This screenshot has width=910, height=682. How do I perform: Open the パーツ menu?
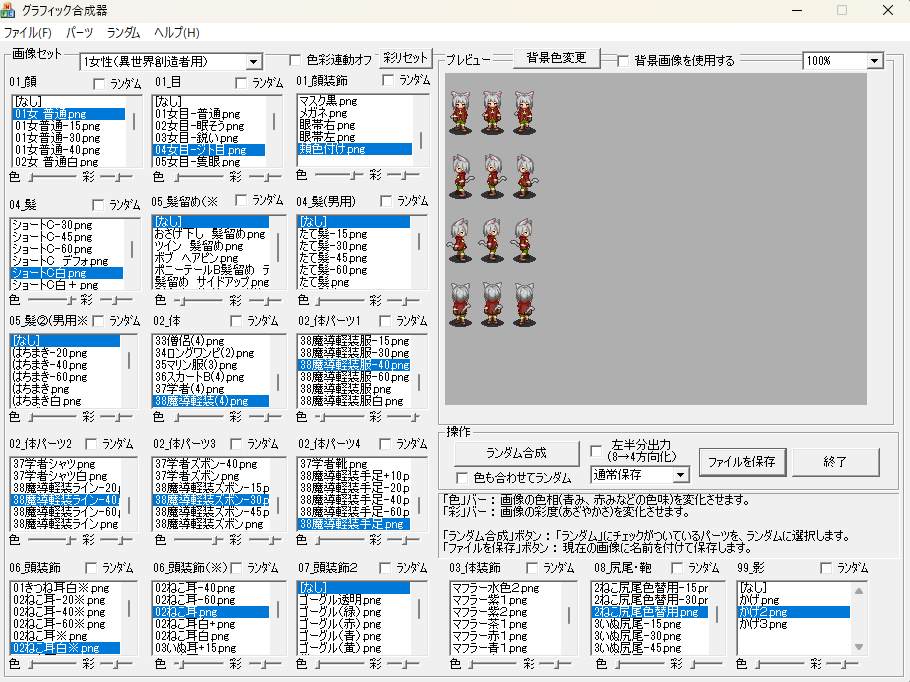click(x=79, y=33)
